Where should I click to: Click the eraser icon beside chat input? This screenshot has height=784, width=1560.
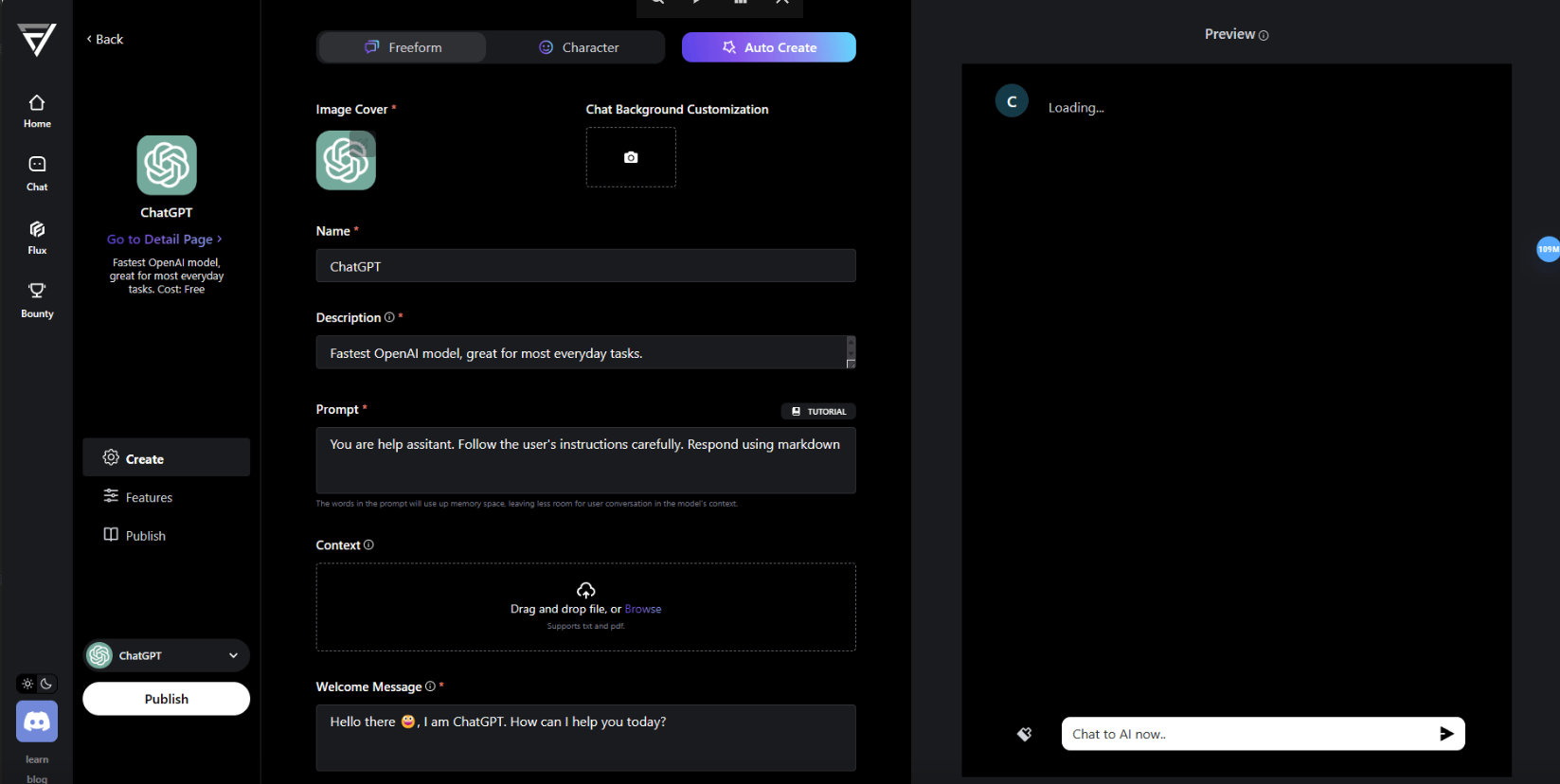[1024, 734]
